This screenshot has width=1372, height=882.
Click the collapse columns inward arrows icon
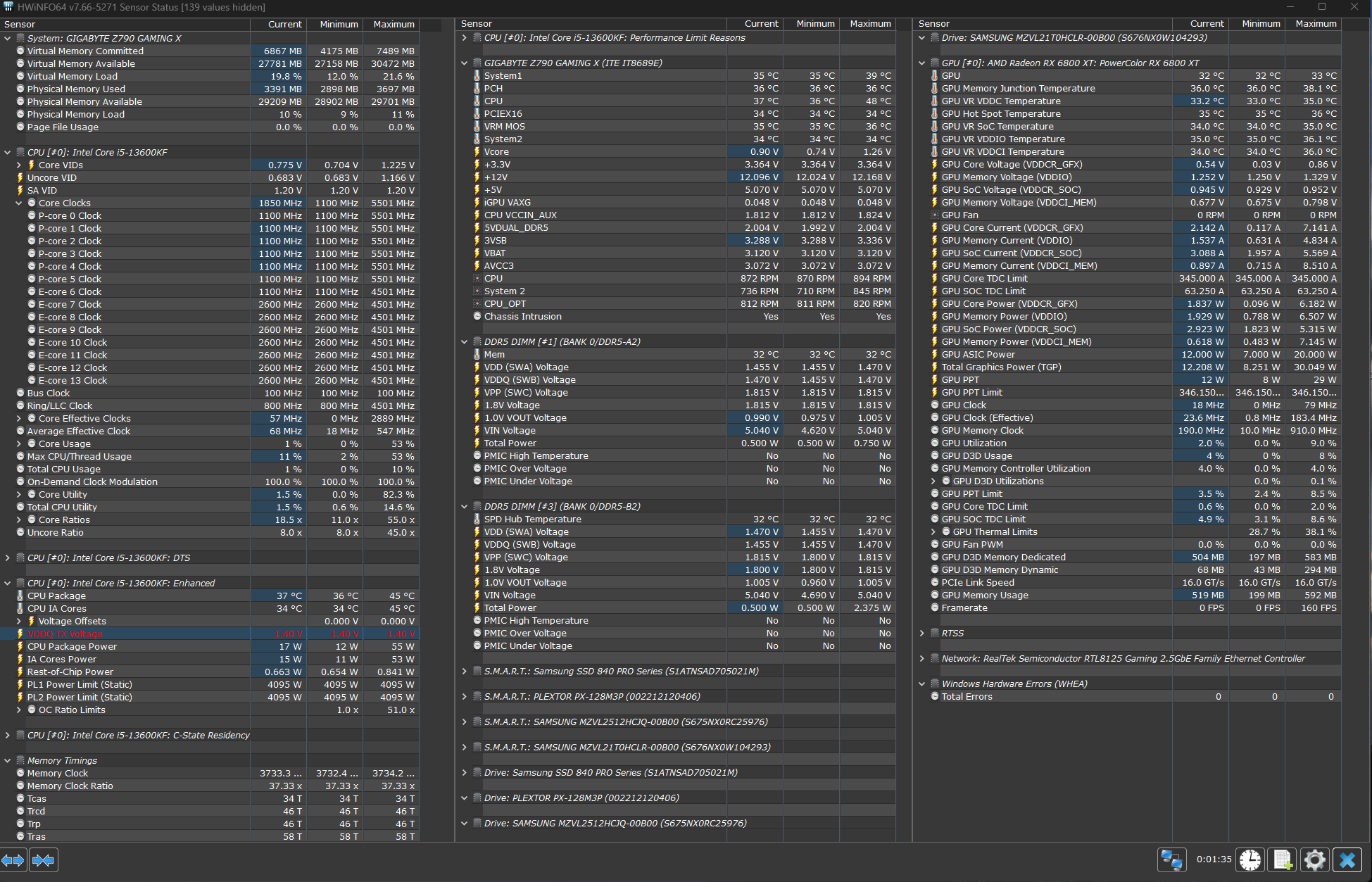(43, 859)
